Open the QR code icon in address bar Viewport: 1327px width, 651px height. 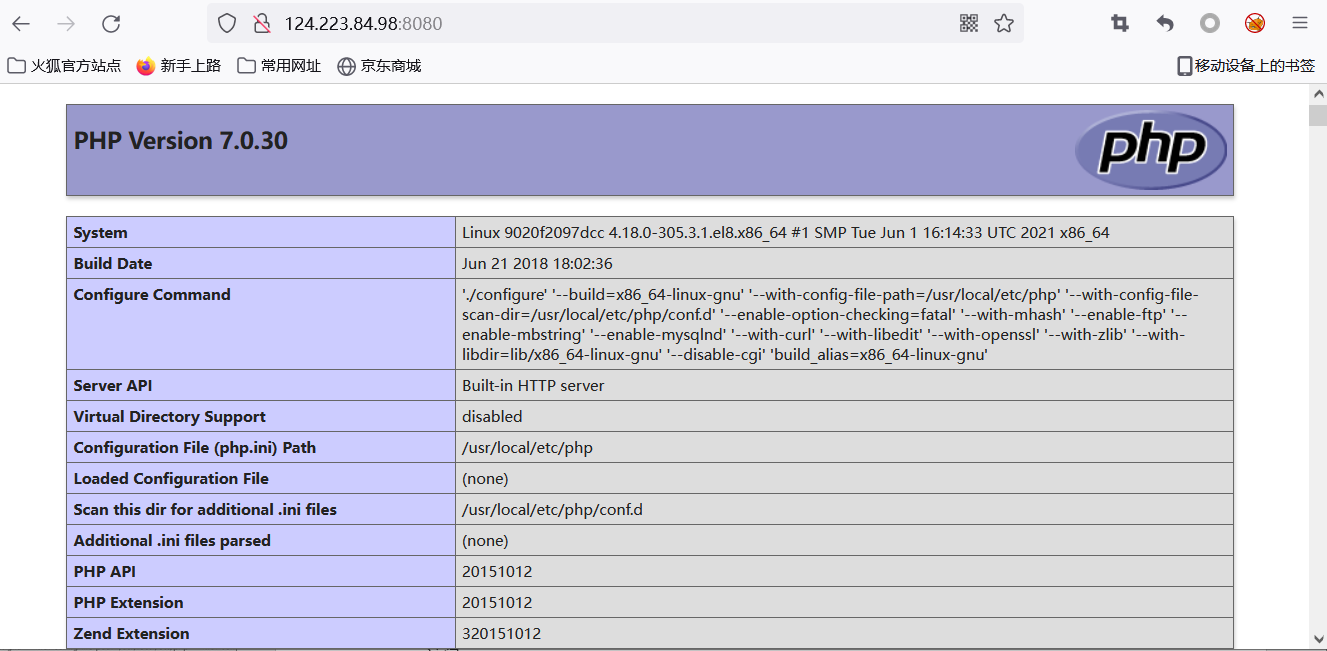[969, 23]
